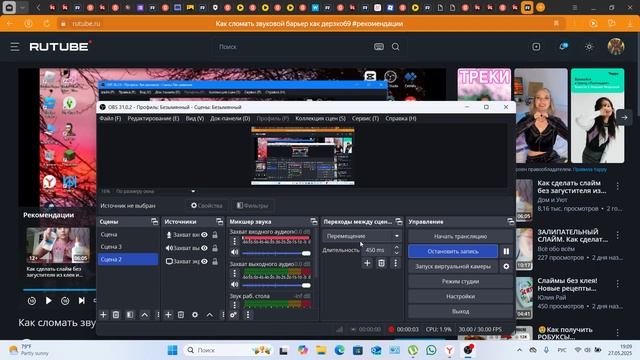Open Коллекция сцен menu
The width and height of the screenshot is (640, 360).
click(320, 118)
